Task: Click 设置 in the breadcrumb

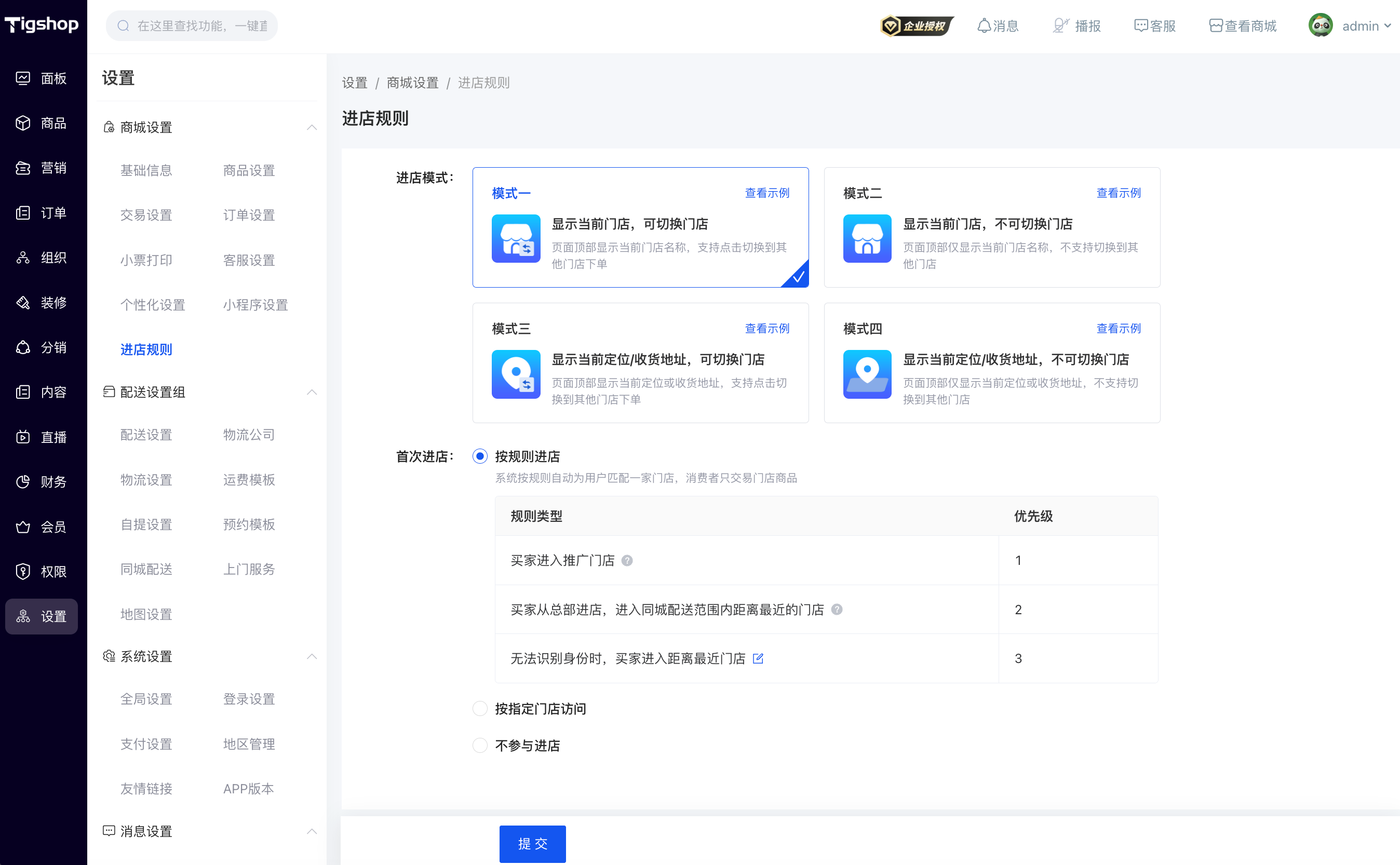Action: tap(355, 83)
